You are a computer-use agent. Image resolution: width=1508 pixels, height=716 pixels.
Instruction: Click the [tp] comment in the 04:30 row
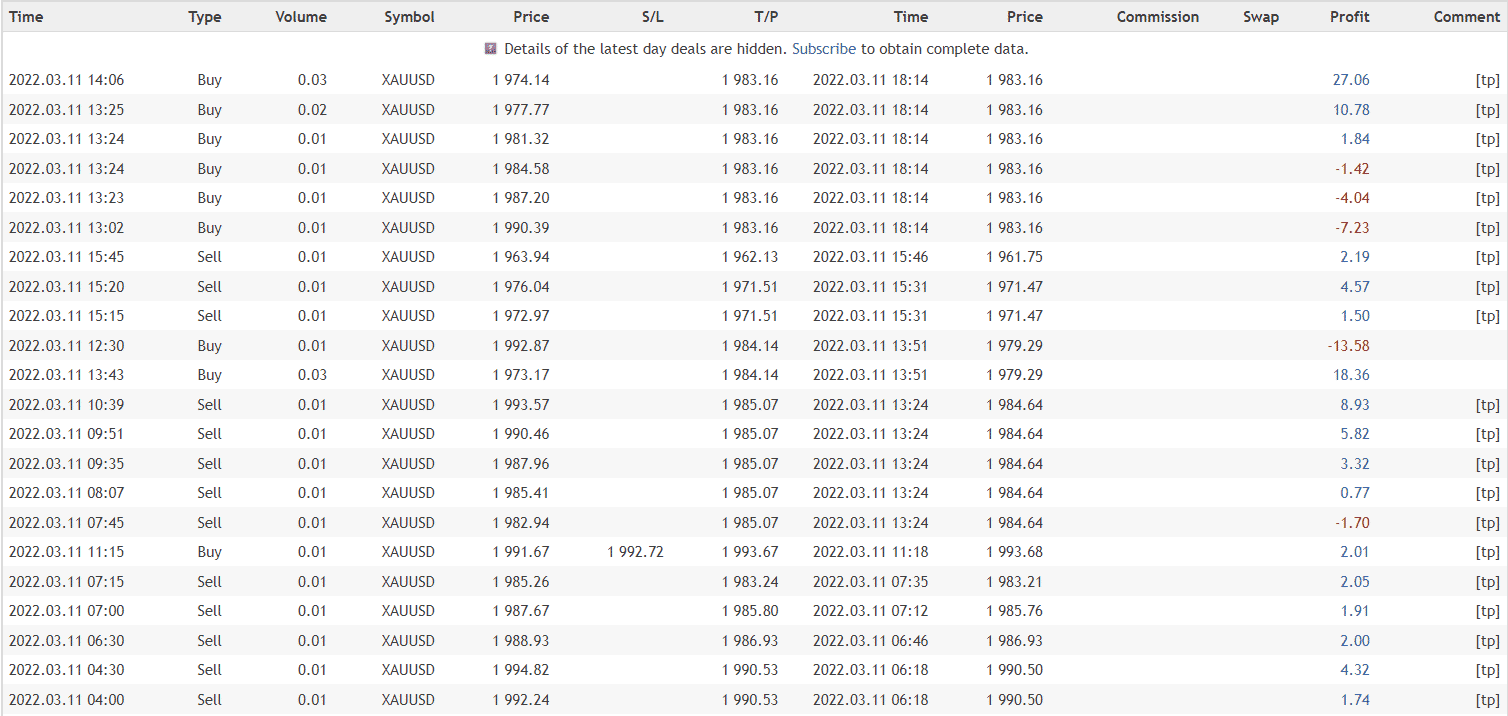[1488, 670]
